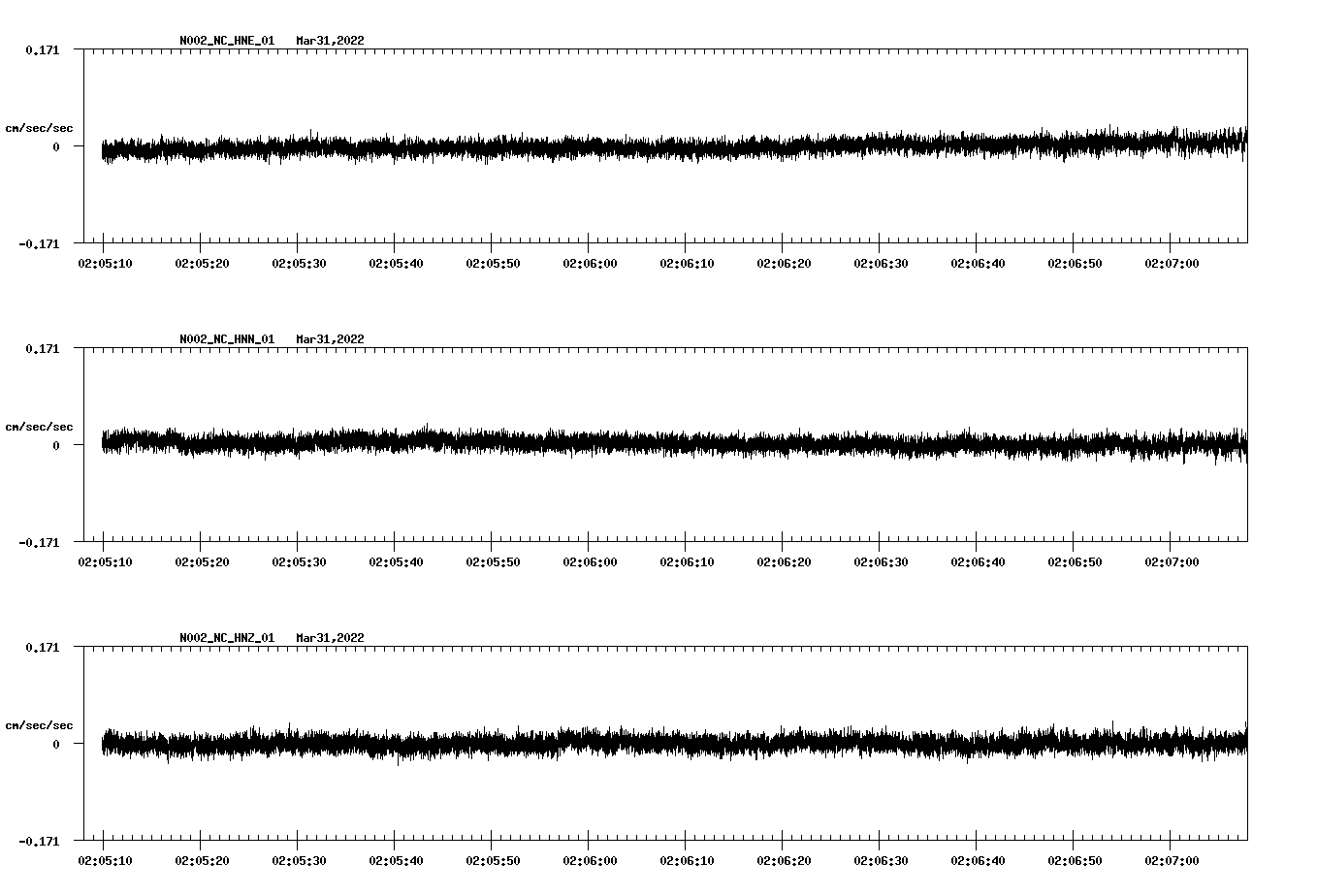The image size is (1317, 896).
Task: Click the 02:05:30 time label under HNN plot
Action: point(299,561)
